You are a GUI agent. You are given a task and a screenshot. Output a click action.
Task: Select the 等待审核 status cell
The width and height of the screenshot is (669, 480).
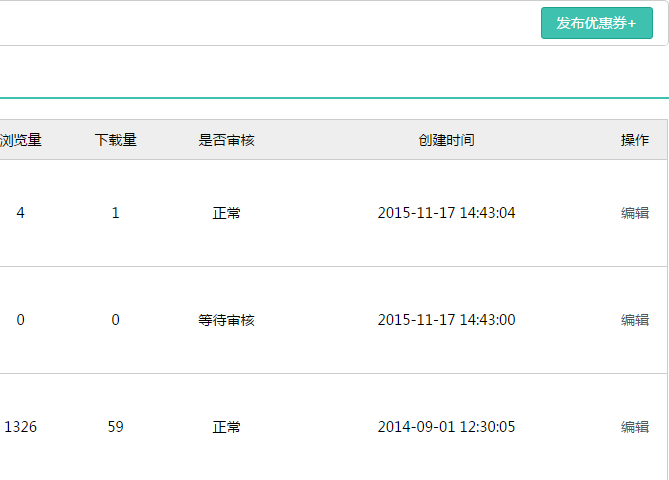coord(227,320)
